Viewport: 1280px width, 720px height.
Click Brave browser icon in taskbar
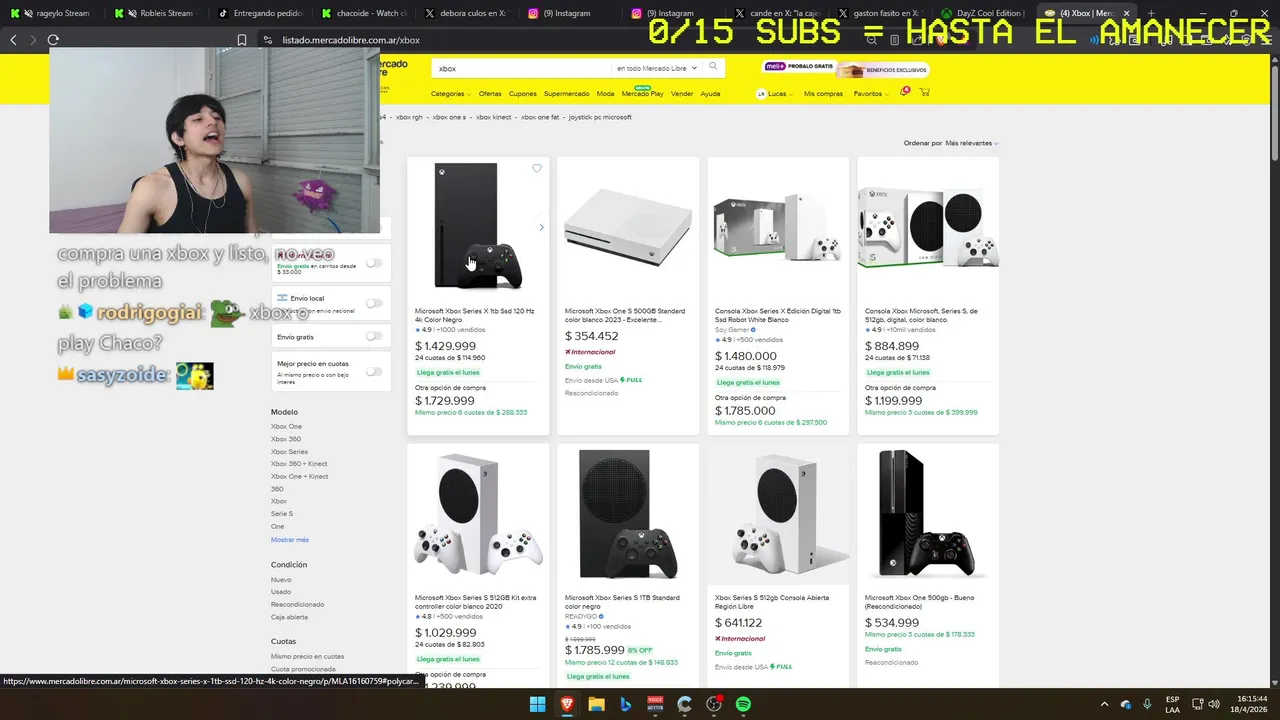pos(567,704)
